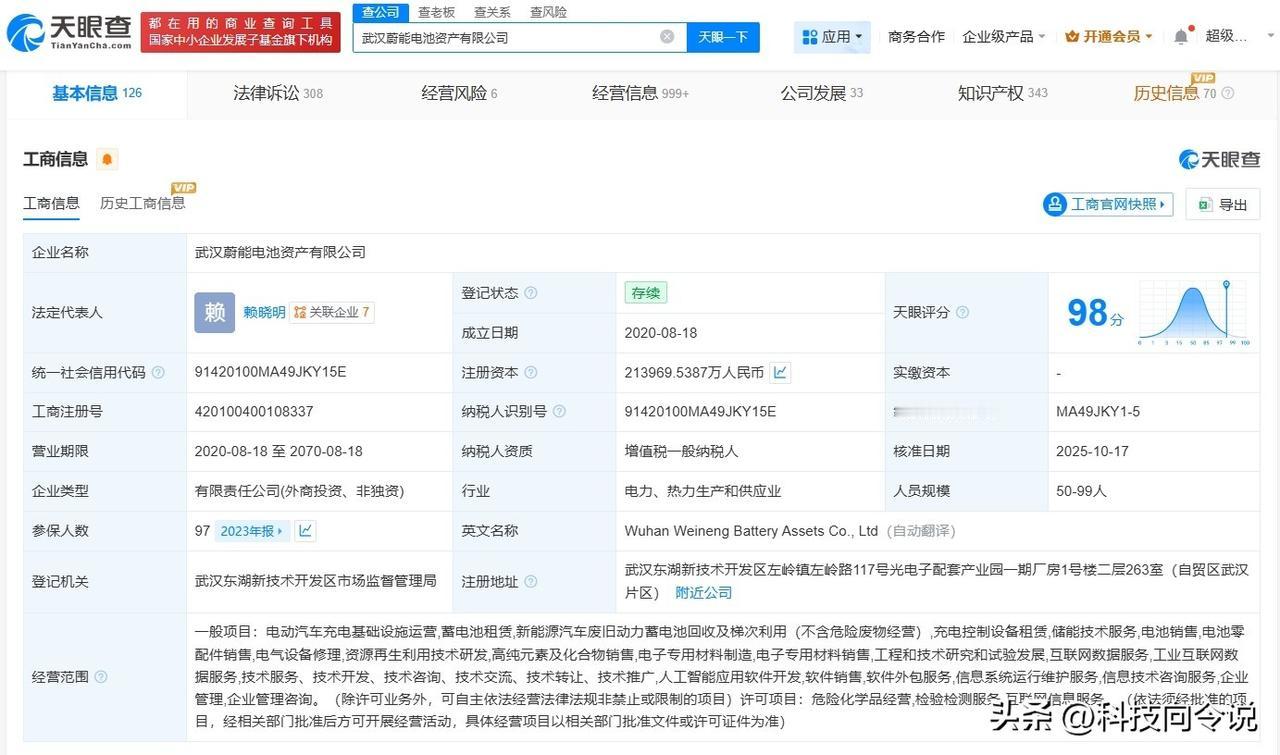This screenshot has width=1280, height=755.
Task: Click the help icon beside 统一社会信用代码
Action: pyautogui.click(x=158, y=372)
